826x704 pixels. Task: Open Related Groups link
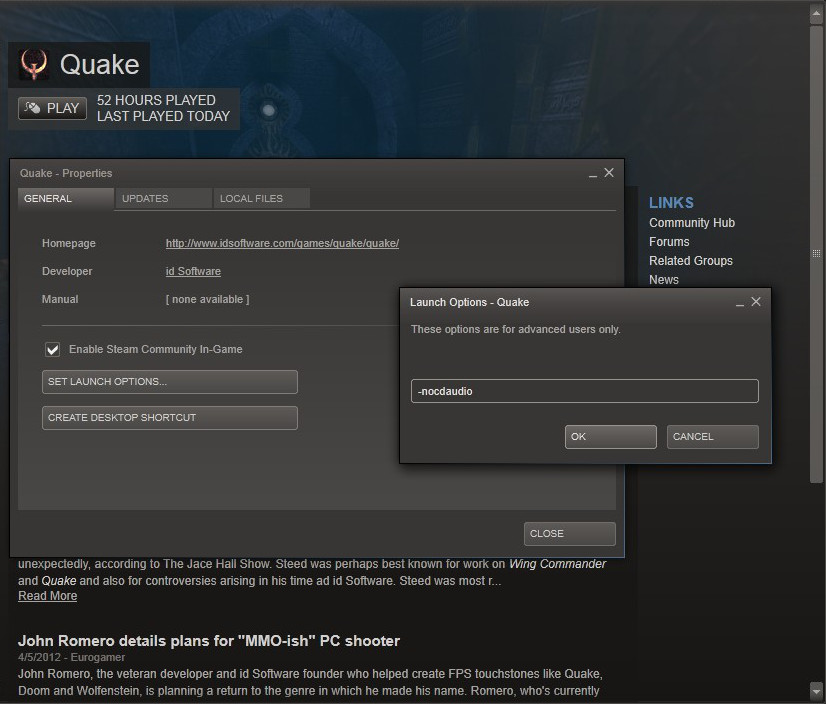pyautogui.click(x=691, y=261)
